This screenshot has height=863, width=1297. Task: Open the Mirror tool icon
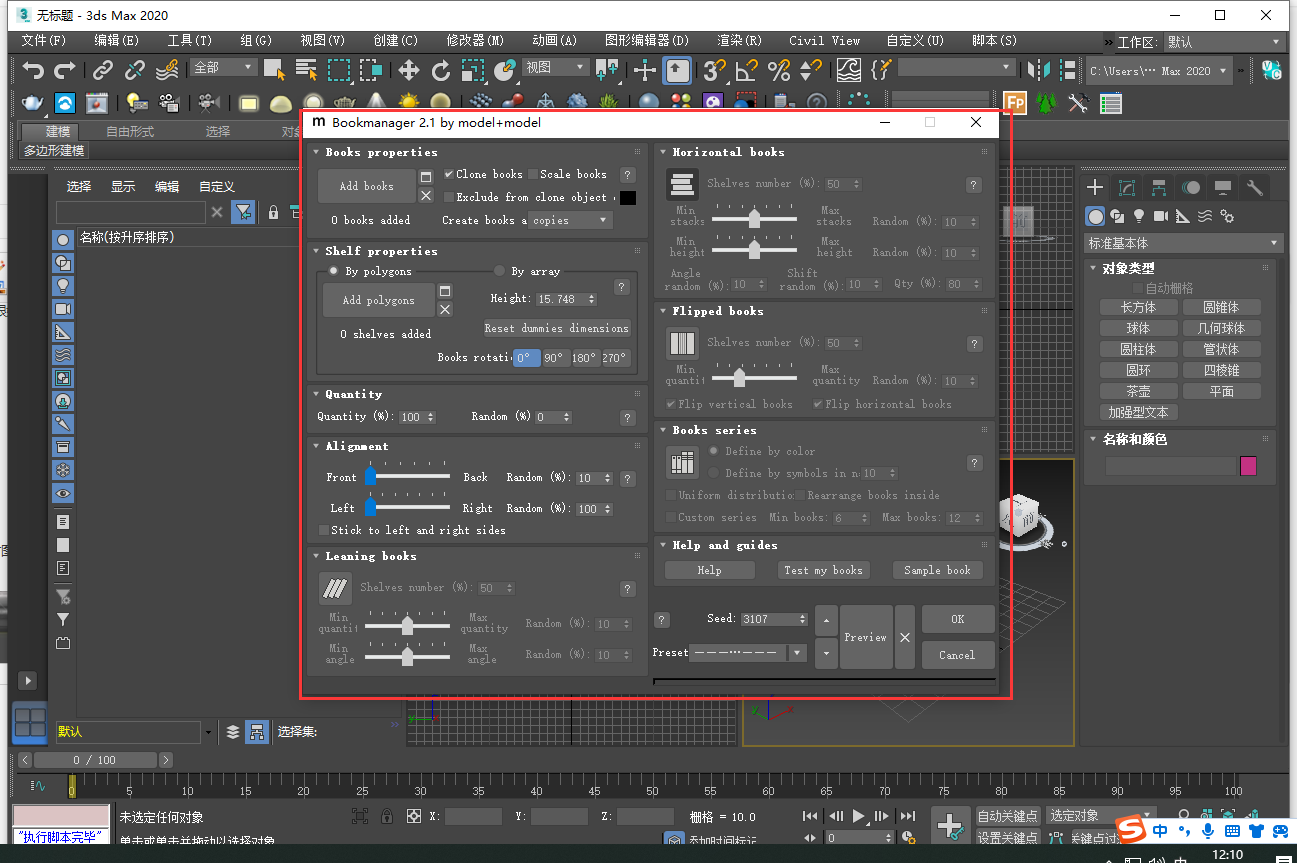1041,70
